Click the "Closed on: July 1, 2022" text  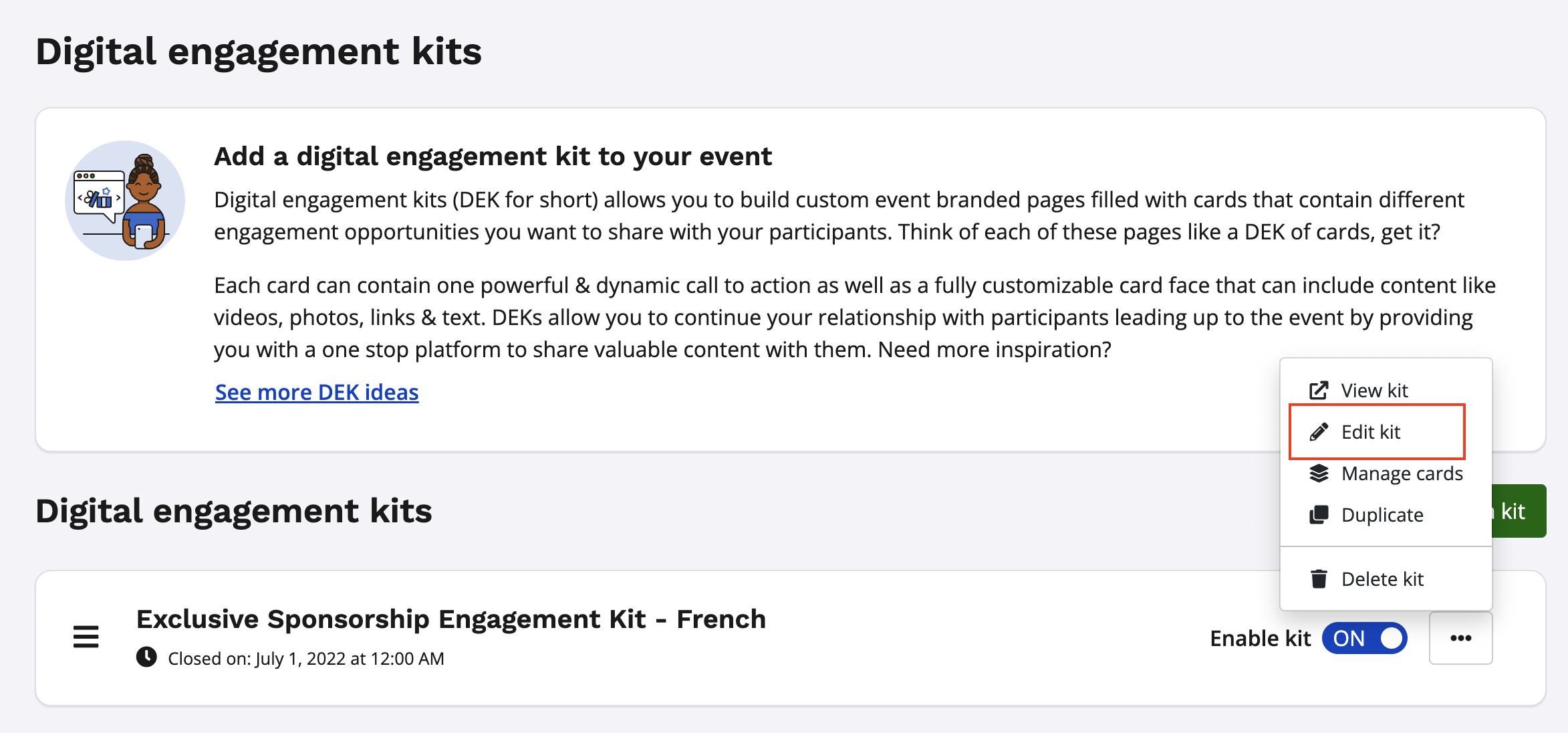[306, 659]
